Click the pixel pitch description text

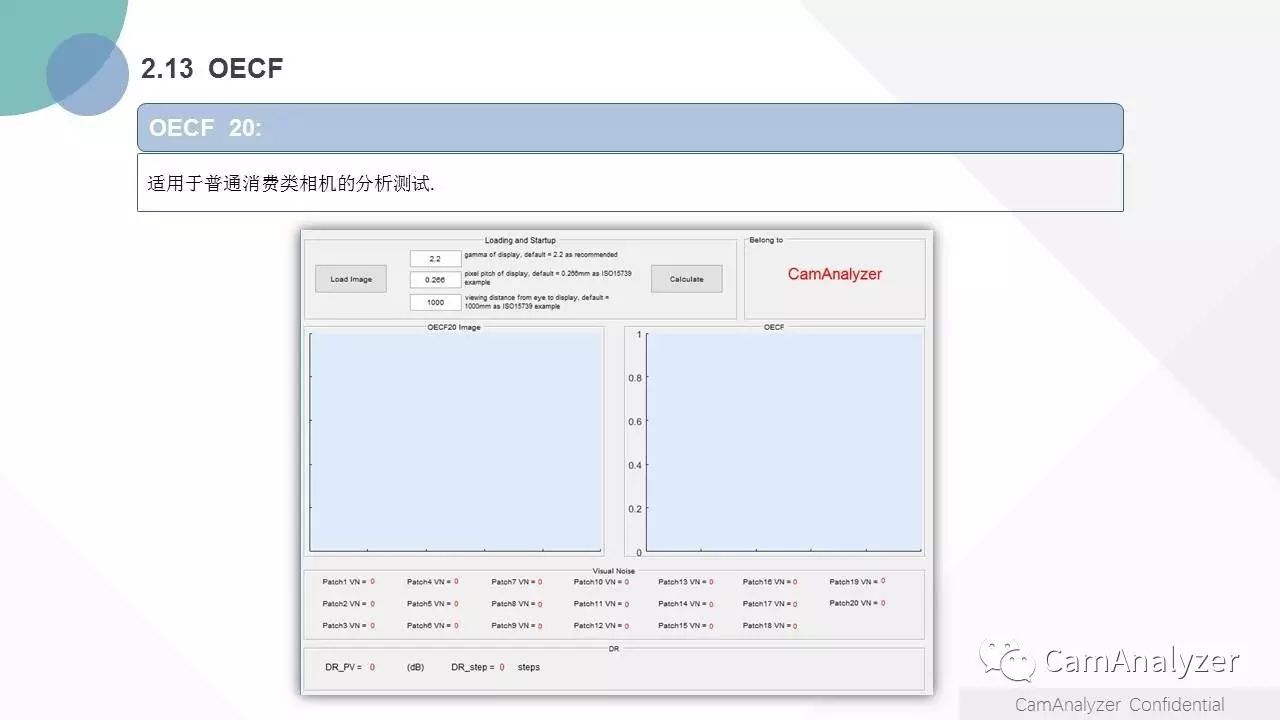pyautogui.click(x=548, y=278)
